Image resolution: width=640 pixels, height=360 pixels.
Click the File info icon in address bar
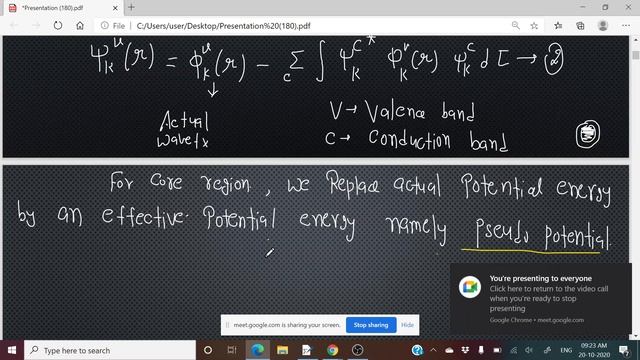click(x=105, y=25)
